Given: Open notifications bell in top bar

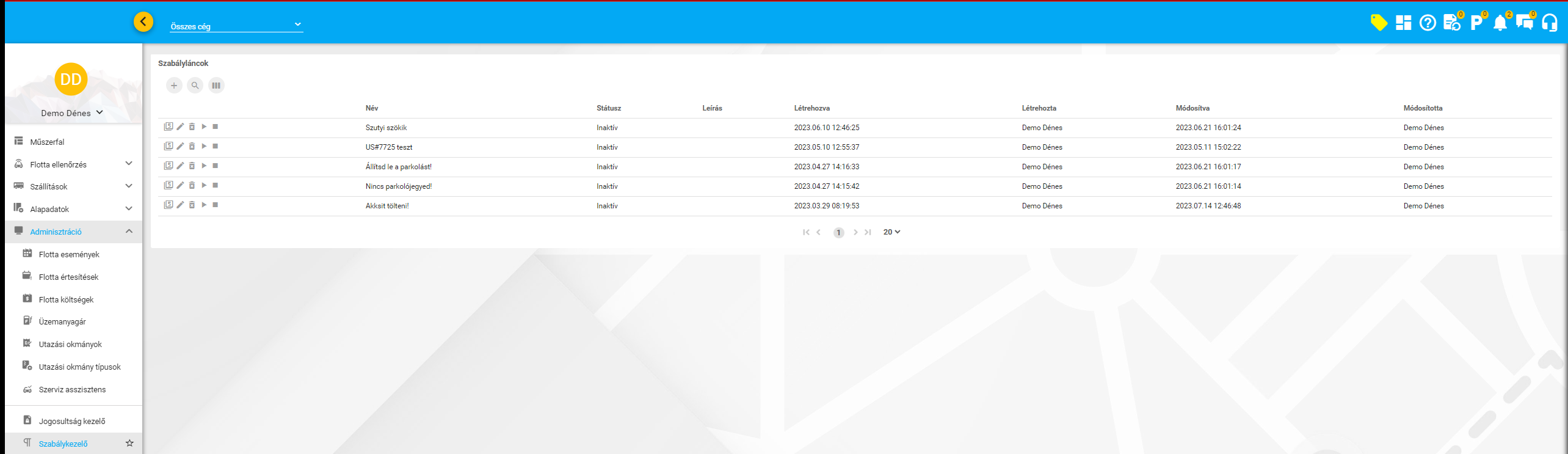Looking at the screenshot, I should pyautogui.click(x=1500, y=23).
